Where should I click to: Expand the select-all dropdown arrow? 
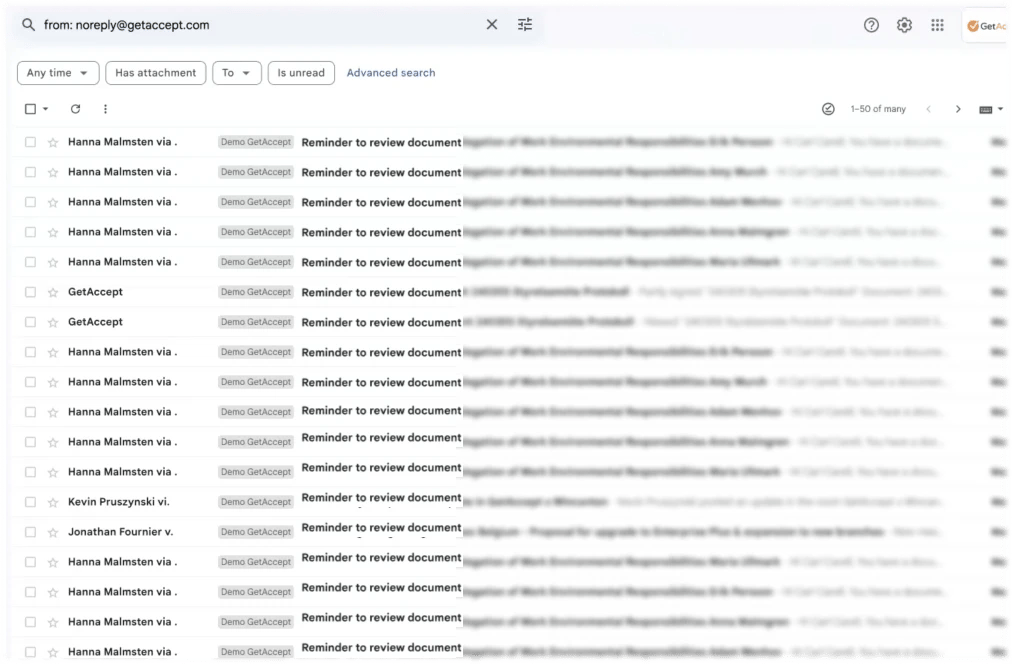click(x=45, y=109)
